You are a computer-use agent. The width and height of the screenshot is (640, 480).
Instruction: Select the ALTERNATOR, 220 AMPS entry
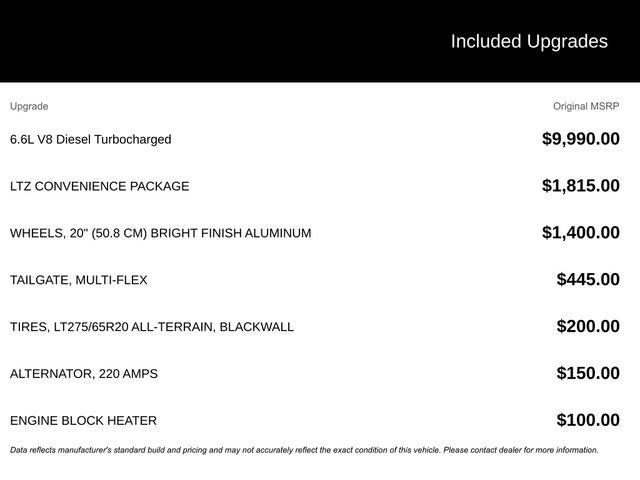(83, 374)
